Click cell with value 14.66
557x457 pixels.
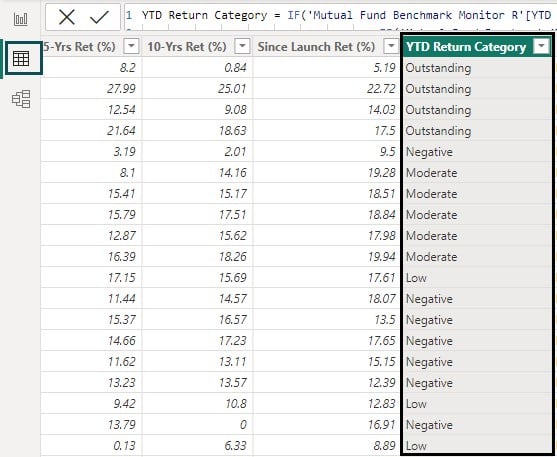[x=91, y=340]
